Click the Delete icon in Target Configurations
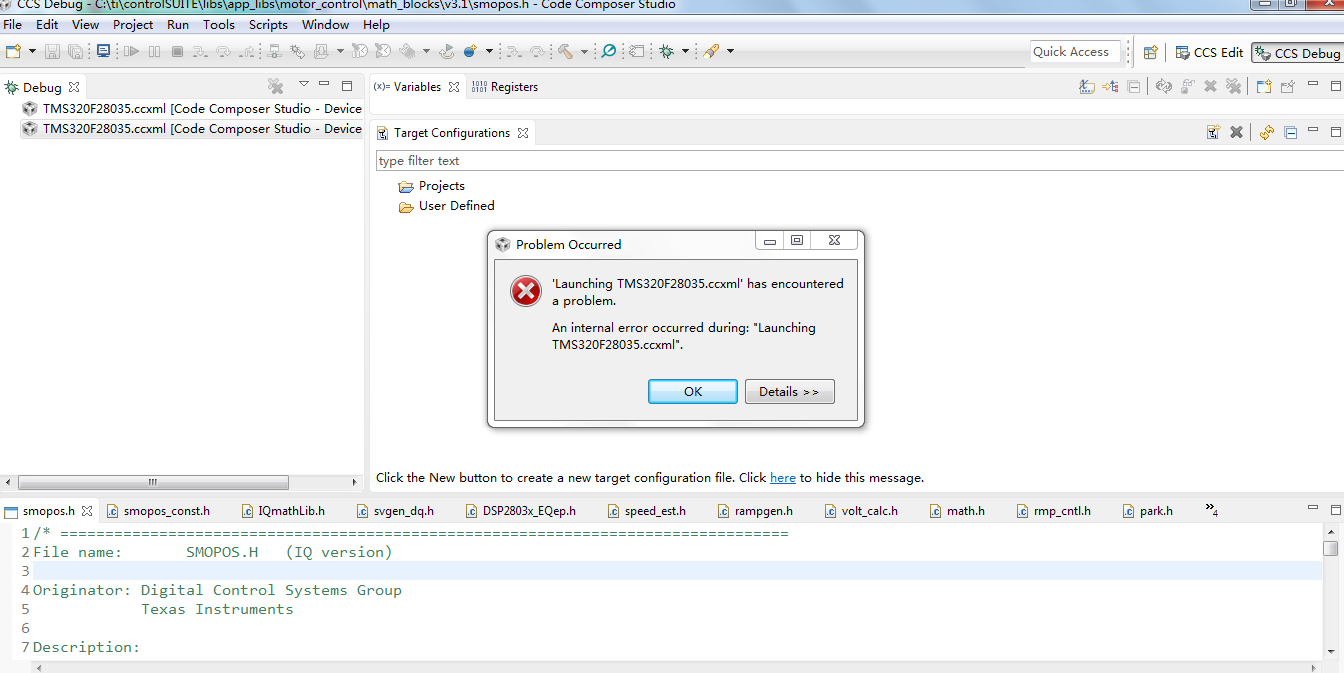Screen dimensions: 1344x673 1236,131
